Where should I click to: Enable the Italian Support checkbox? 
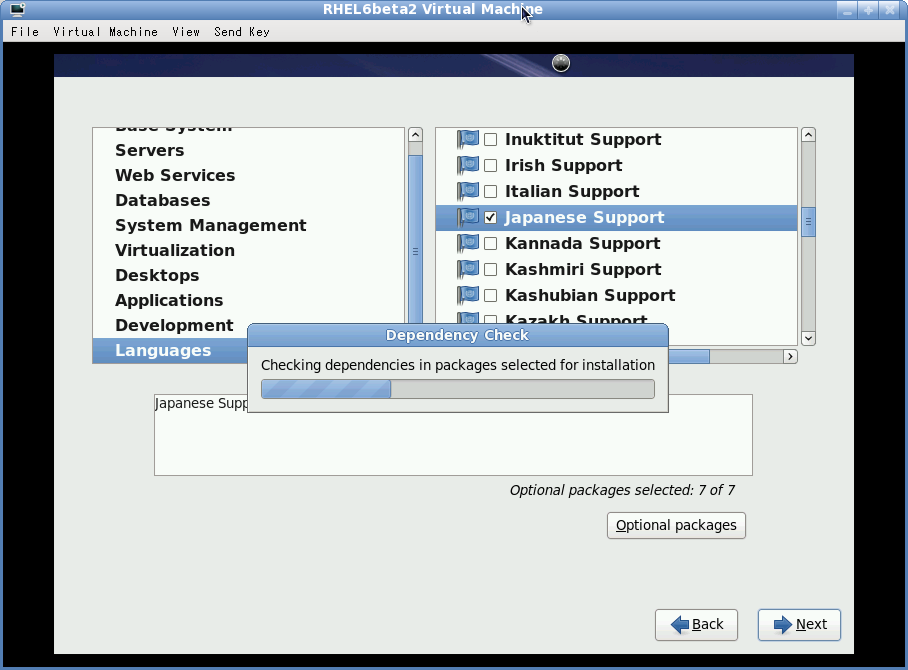(490, 192)
